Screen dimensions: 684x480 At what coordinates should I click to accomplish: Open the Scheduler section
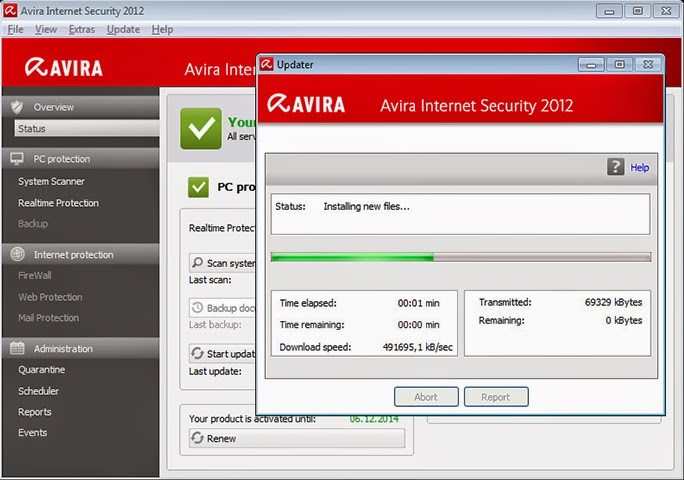(38, 391)
